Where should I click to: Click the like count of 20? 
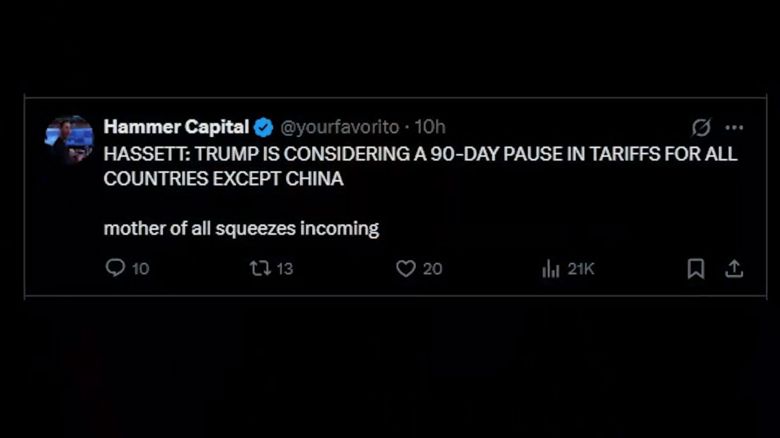pos(432,268)
